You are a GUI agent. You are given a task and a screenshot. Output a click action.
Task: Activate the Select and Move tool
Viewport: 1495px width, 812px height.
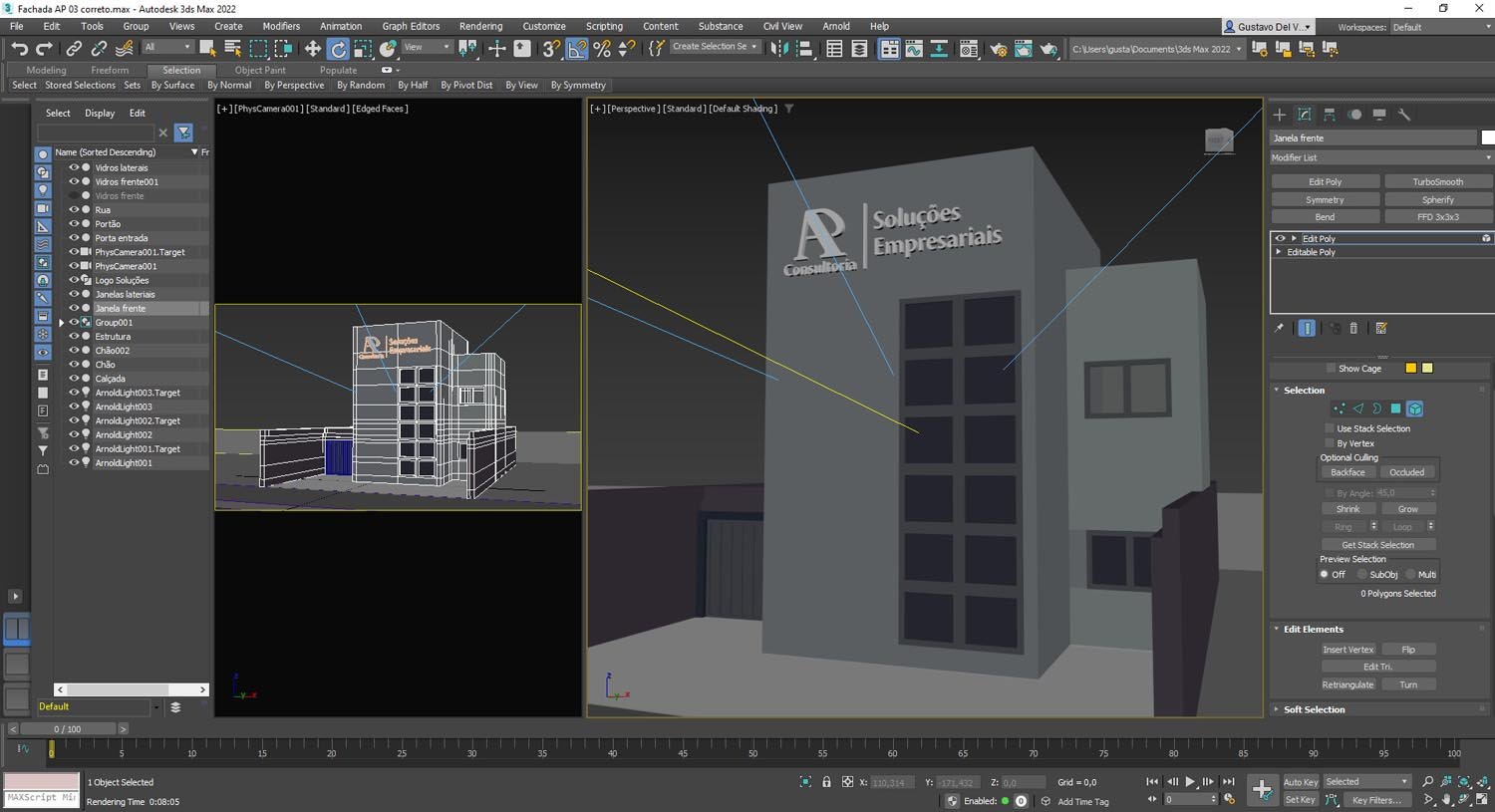pyautogui.click(x=312, y=48)
